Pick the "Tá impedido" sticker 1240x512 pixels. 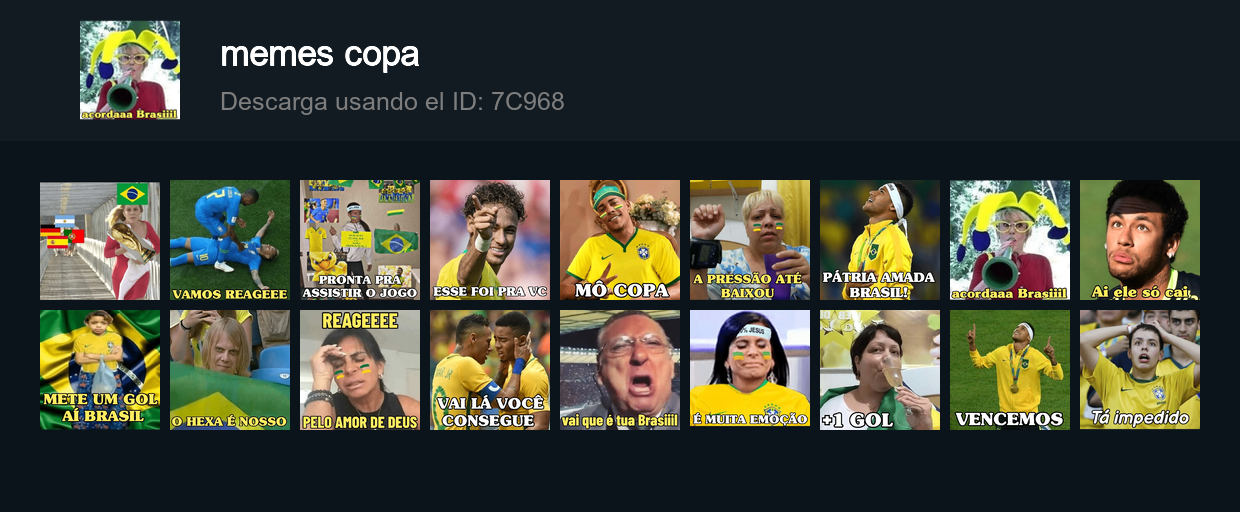pyautogui.click(x=1140, y=370)
